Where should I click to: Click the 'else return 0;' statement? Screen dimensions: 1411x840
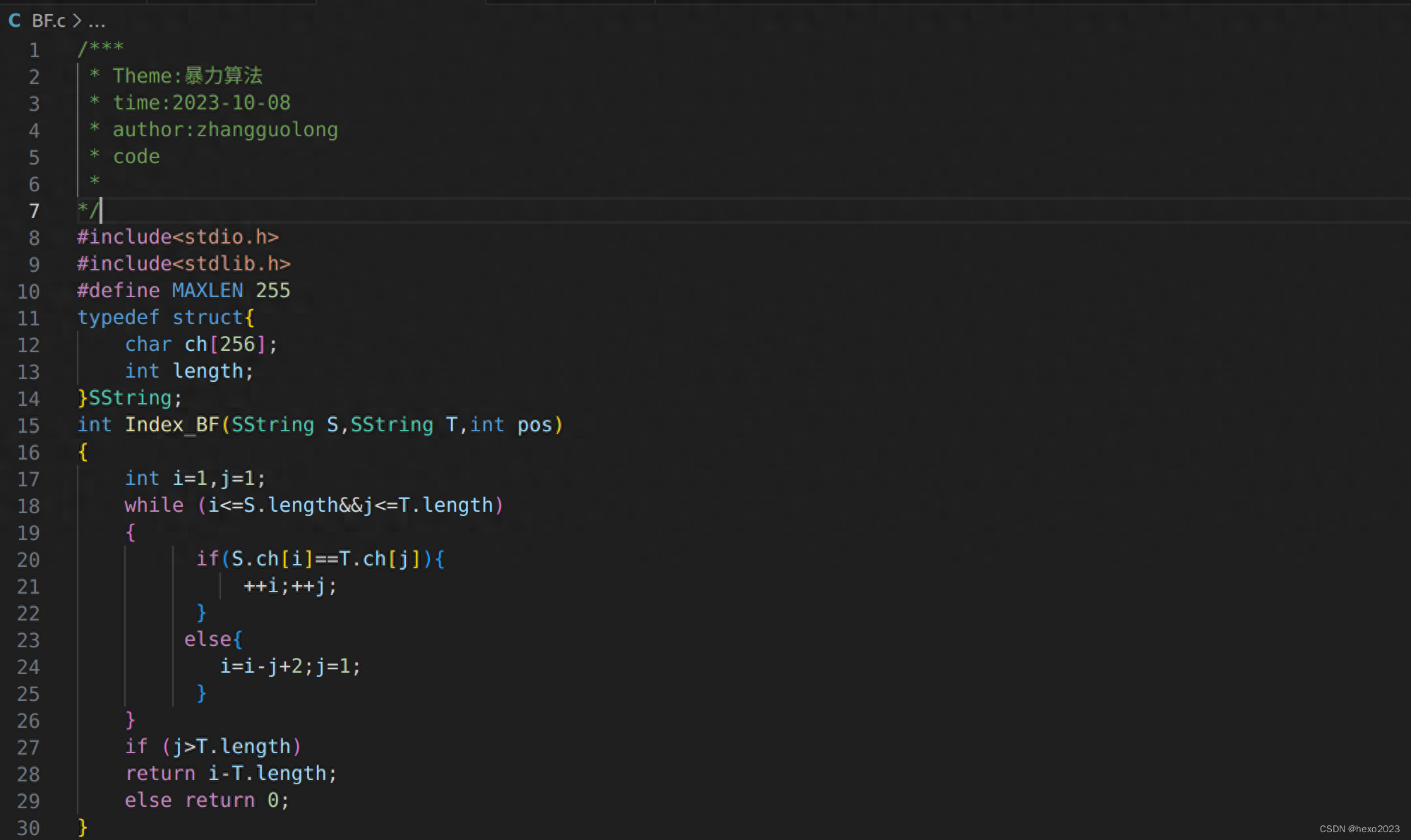coord(206,800)
